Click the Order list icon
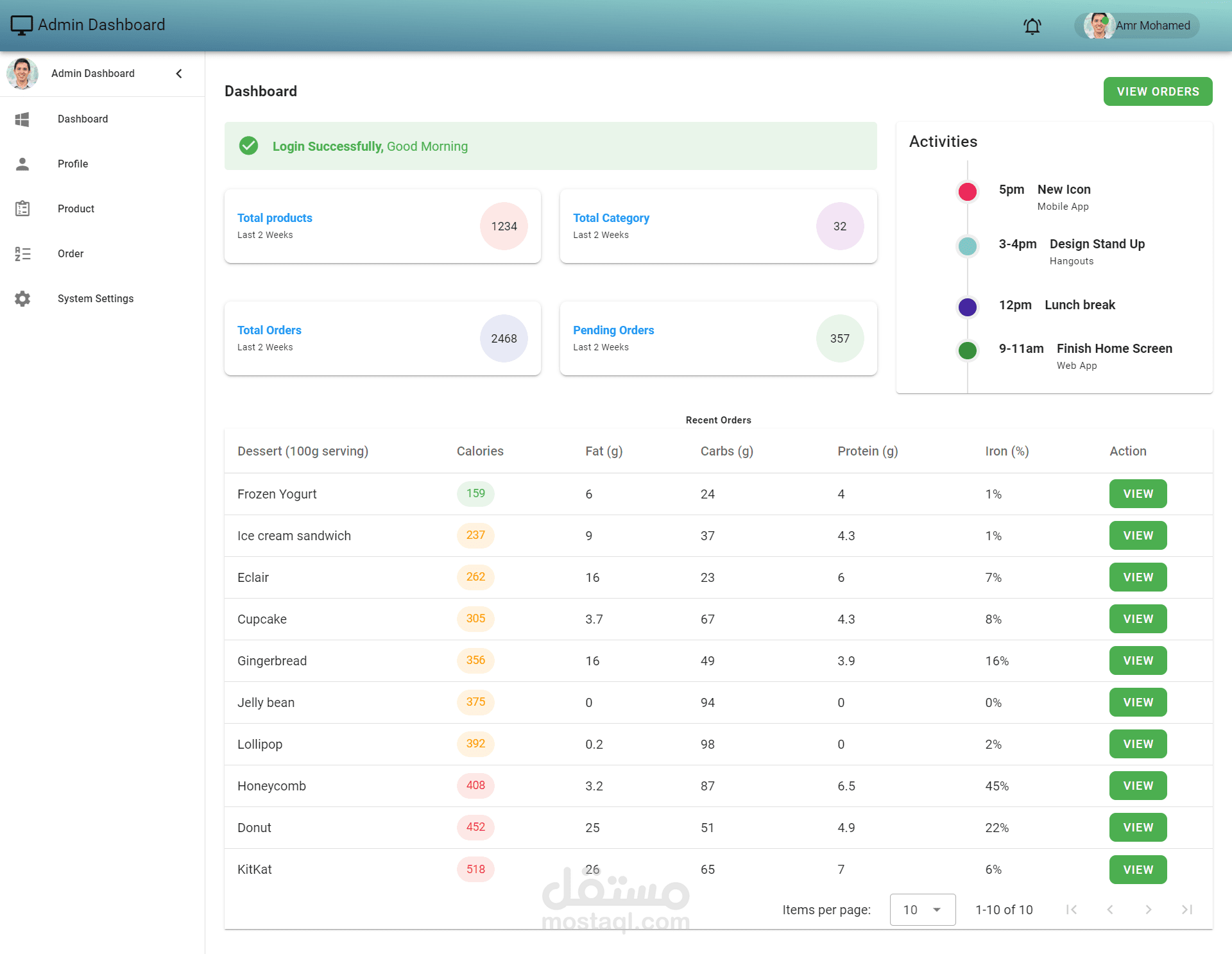 coord(22,254)
